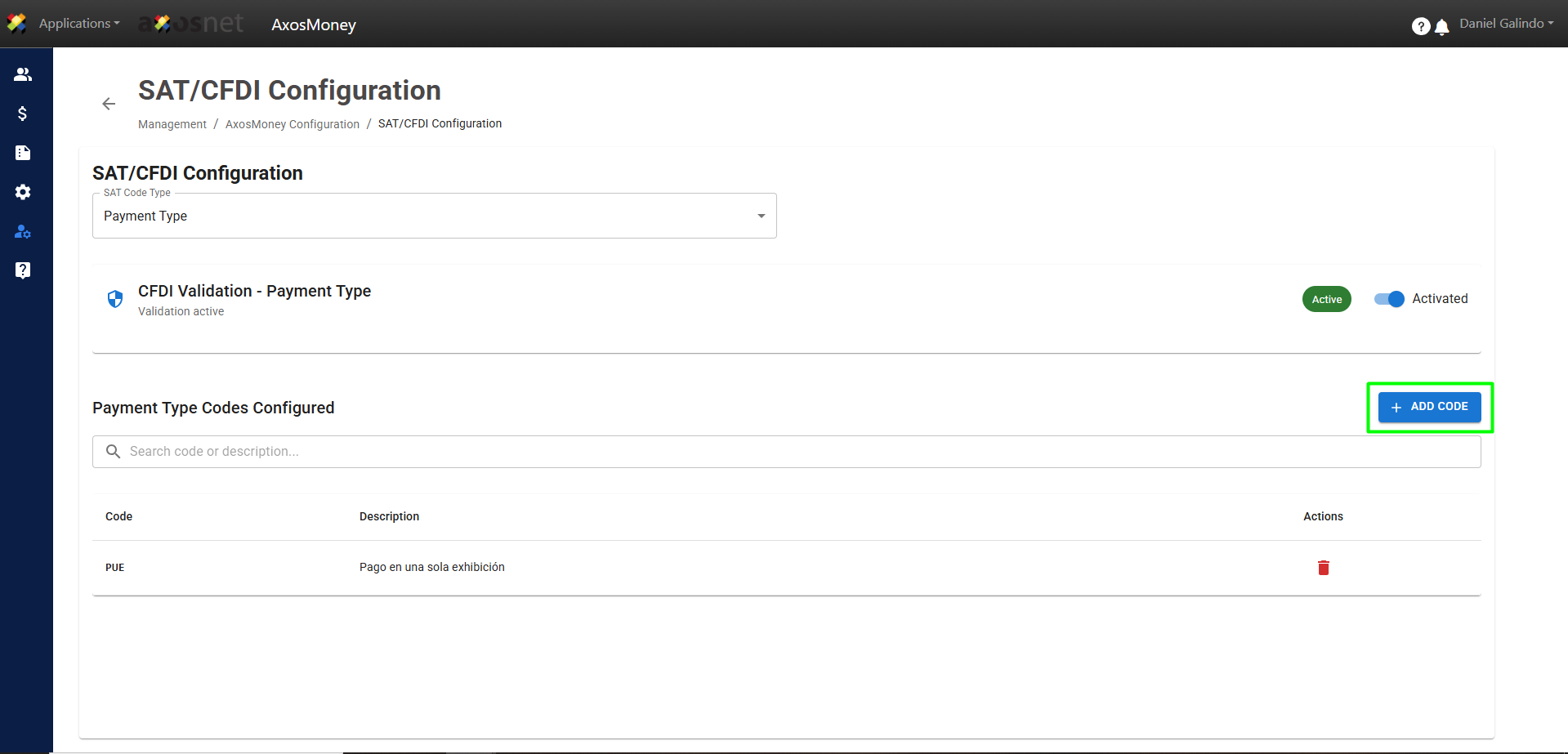This screenshot has height=754, width=1568.
Task: Open the documents sidebar icon
Action: click(x=23, y=153)
